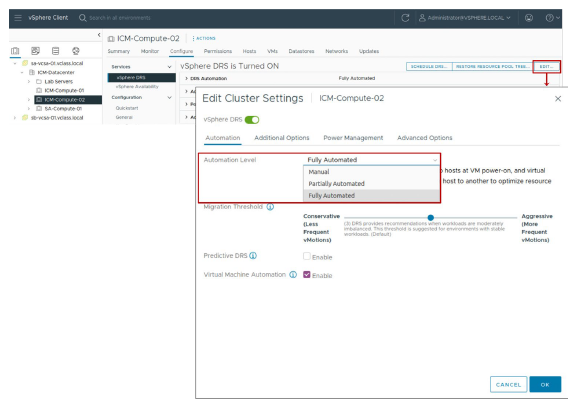Enable the Predictive DRS checkbox
Screen dimensions: 579x408
[306, 256]
